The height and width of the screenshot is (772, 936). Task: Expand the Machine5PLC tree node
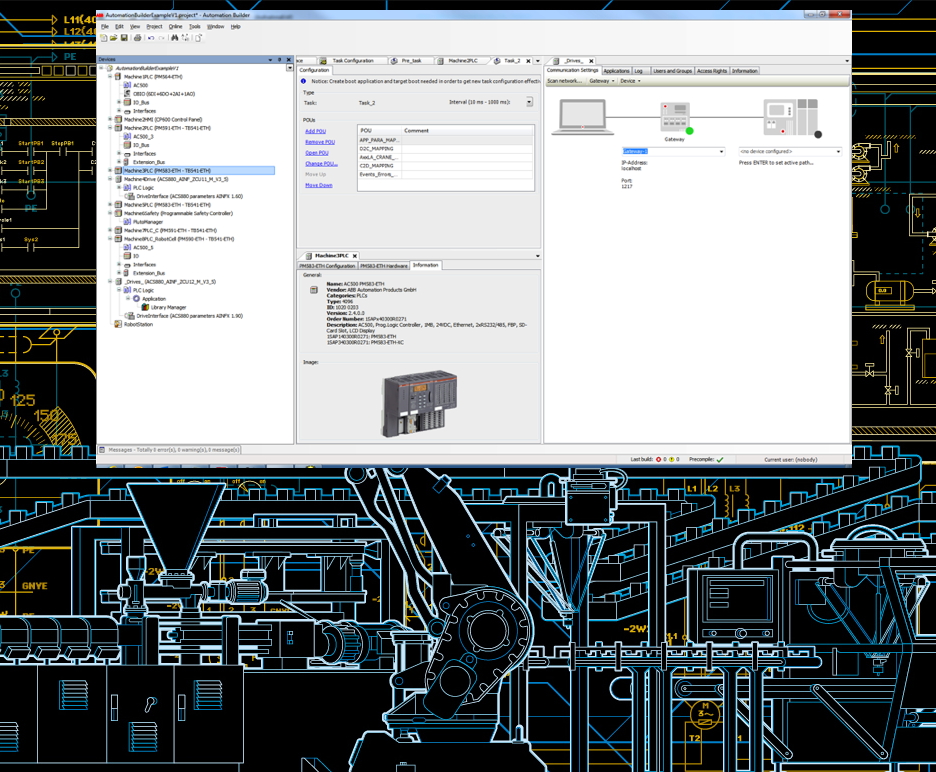(110, 205)
